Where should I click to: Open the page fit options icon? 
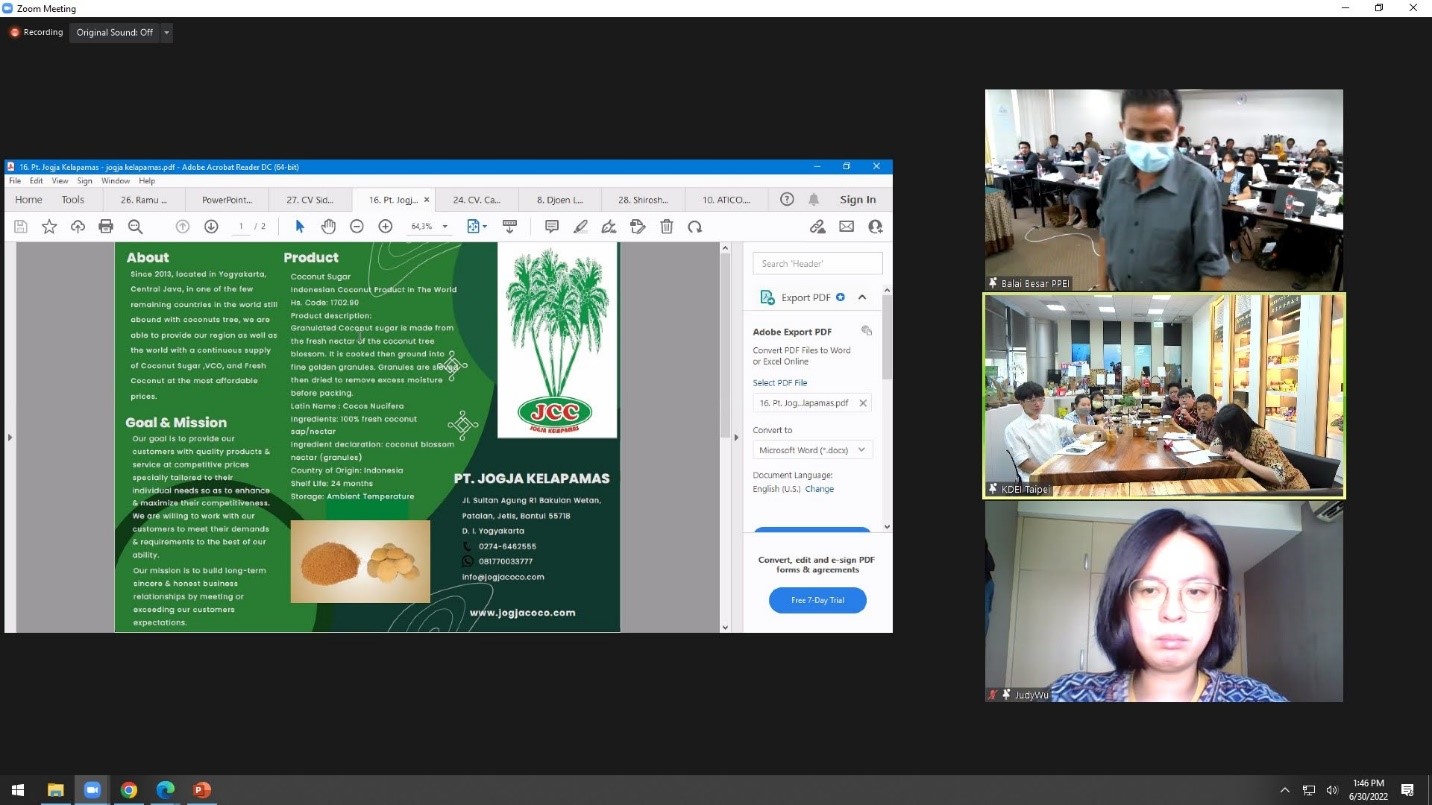(475, 227)
